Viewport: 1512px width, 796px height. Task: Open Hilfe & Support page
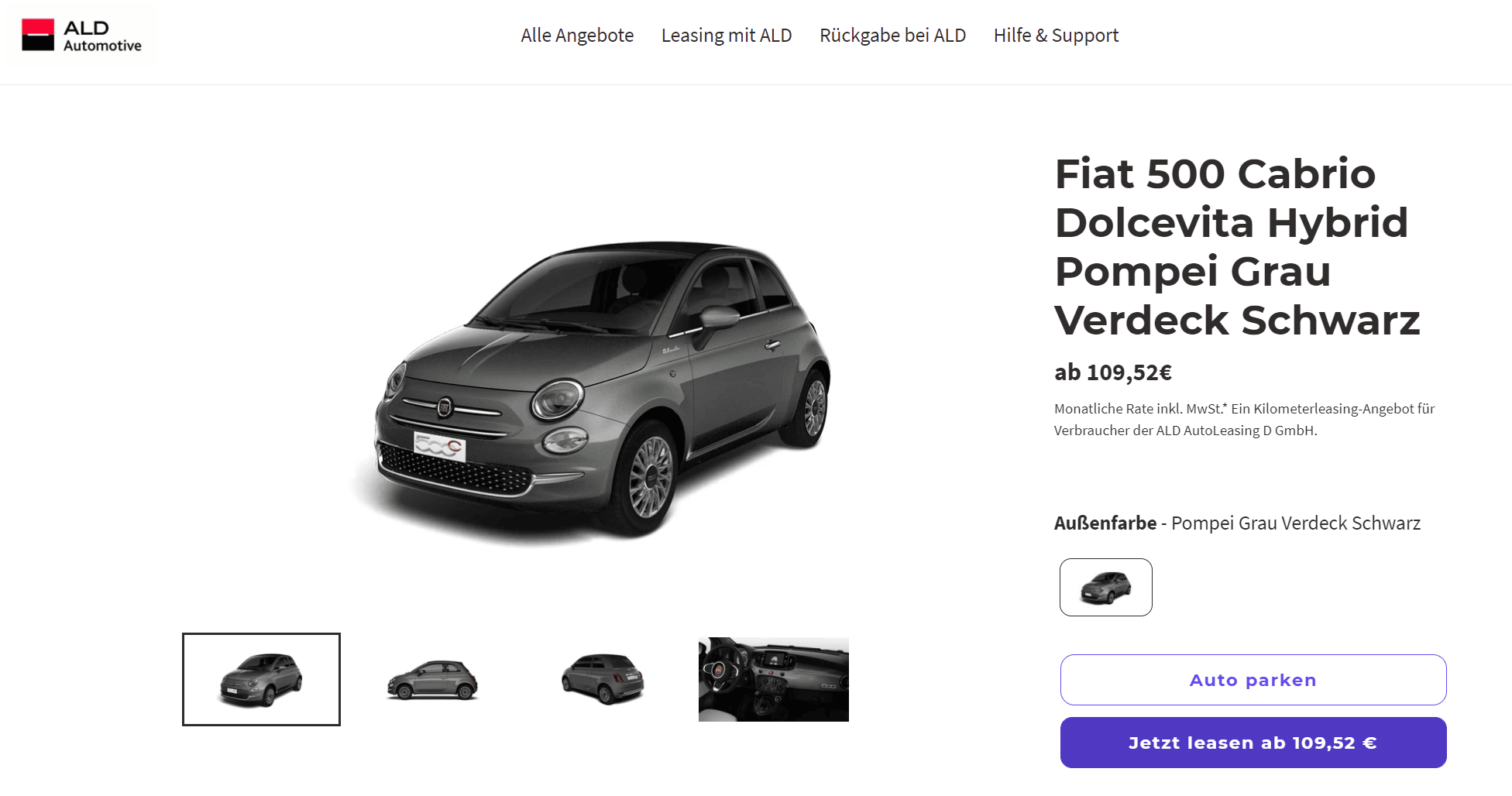[1056, 36]
